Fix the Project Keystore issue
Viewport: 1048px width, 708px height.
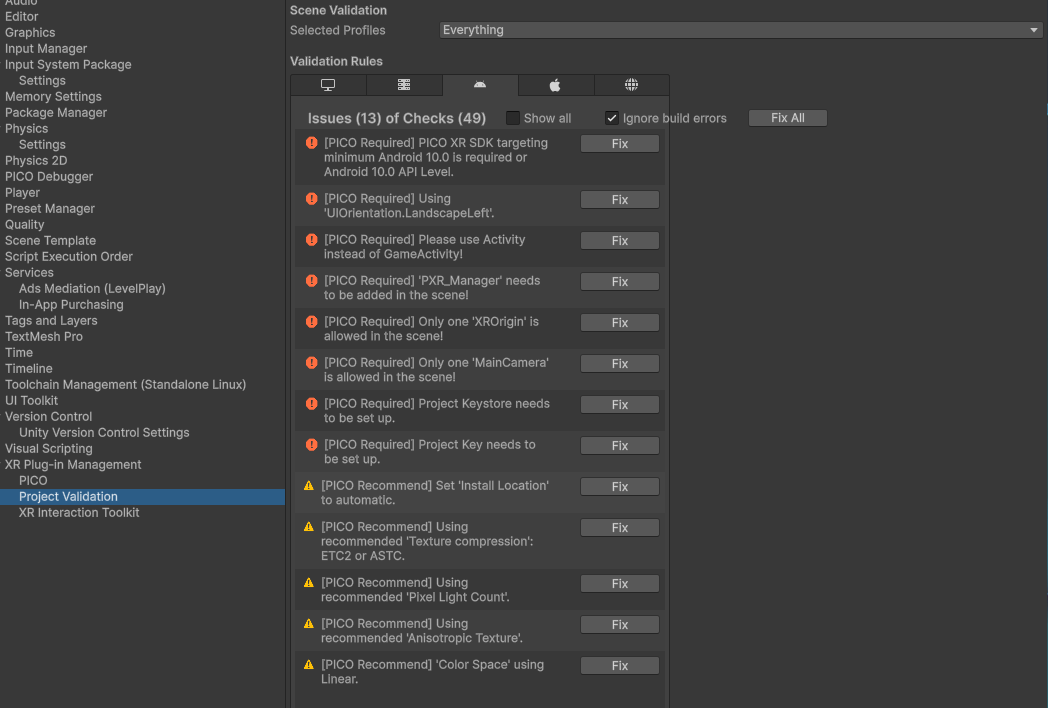coord(620,405)
